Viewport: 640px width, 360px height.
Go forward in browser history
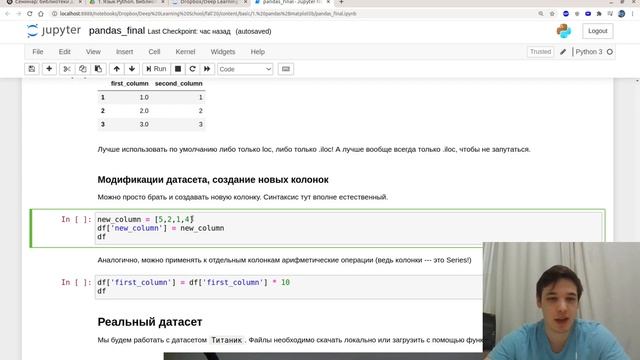(18, 13)
